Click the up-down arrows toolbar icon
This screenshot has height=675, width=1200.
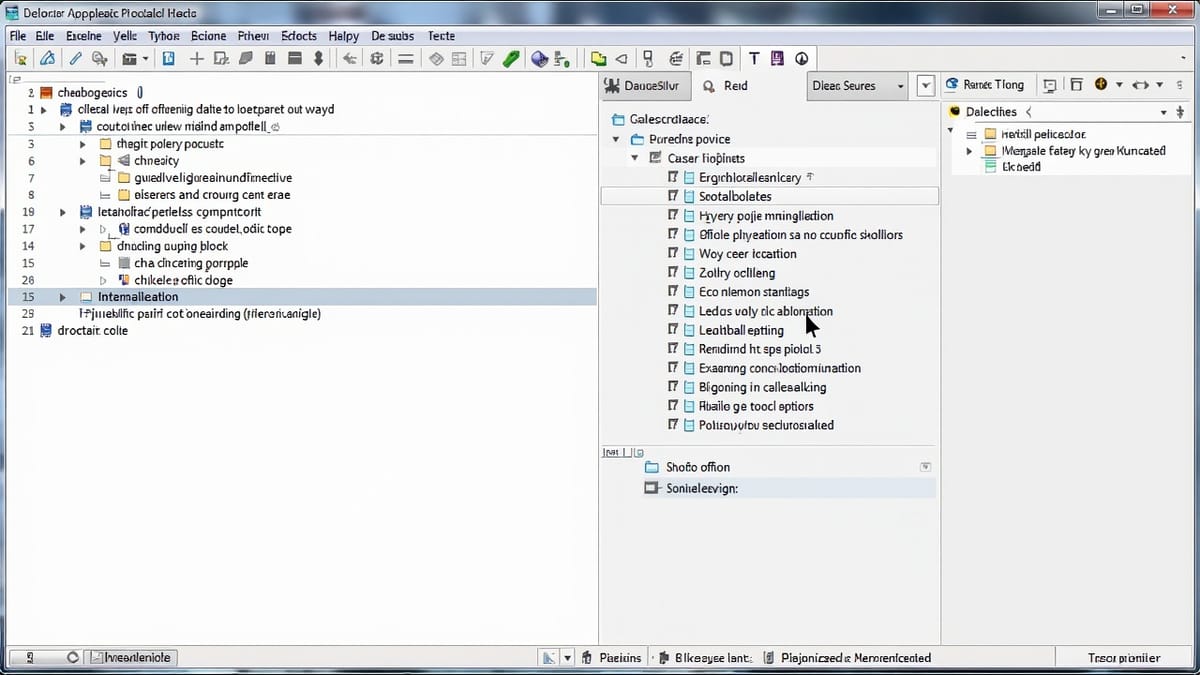pyautogui.click(x=318, y=59)
